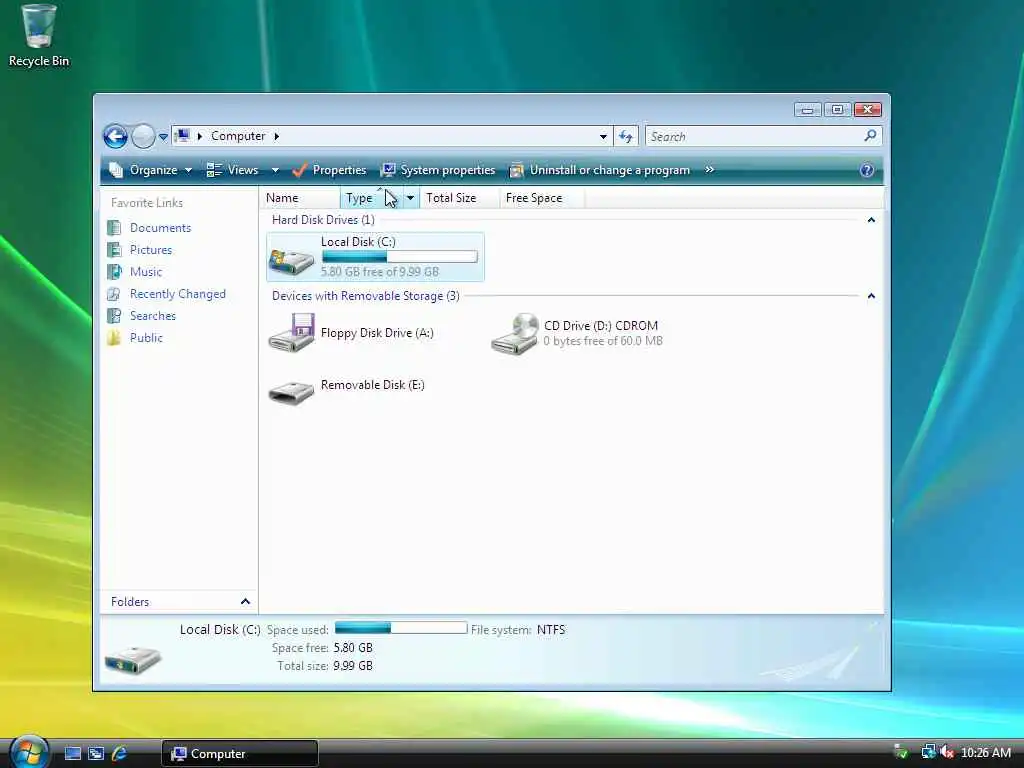Click the Pictures icon in Favorite Links
This screenshot has width=1024, height=768.
114,250
